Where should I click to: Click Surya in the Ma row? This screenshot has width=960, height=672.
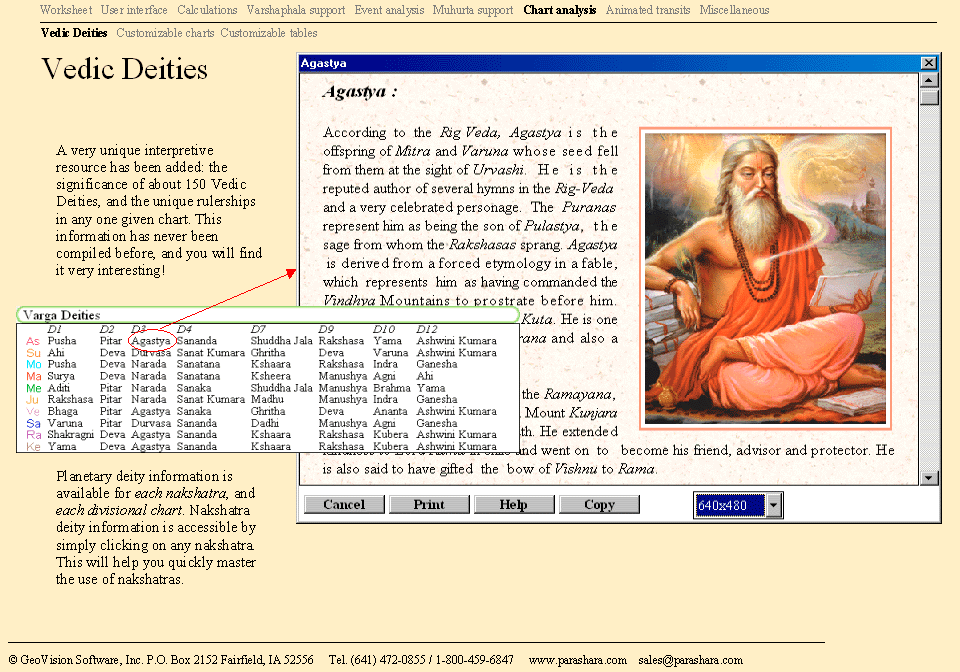tap(61, 376)
